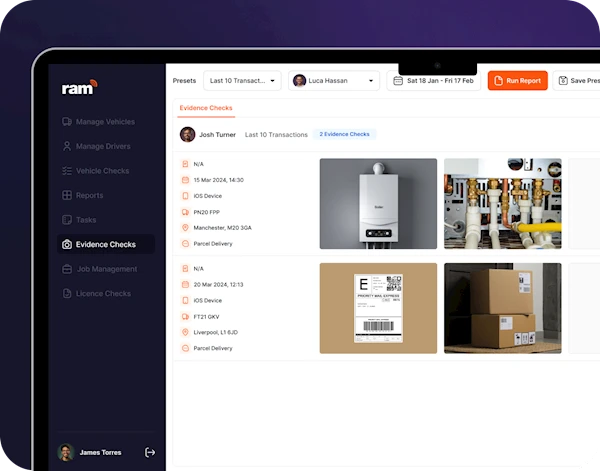This screenshot has height=471, width=600.
Task: Click the Tasks sidebar icon
Action: tap(67, 220)
